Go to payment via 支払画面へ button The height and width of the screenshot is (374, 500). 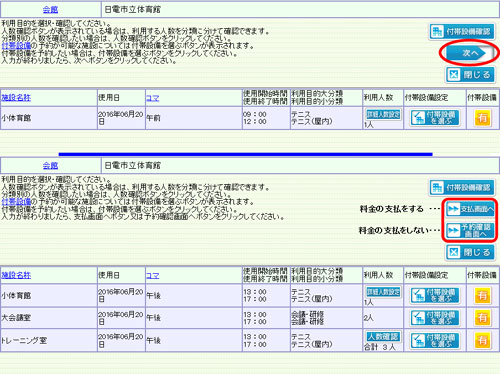470,209
